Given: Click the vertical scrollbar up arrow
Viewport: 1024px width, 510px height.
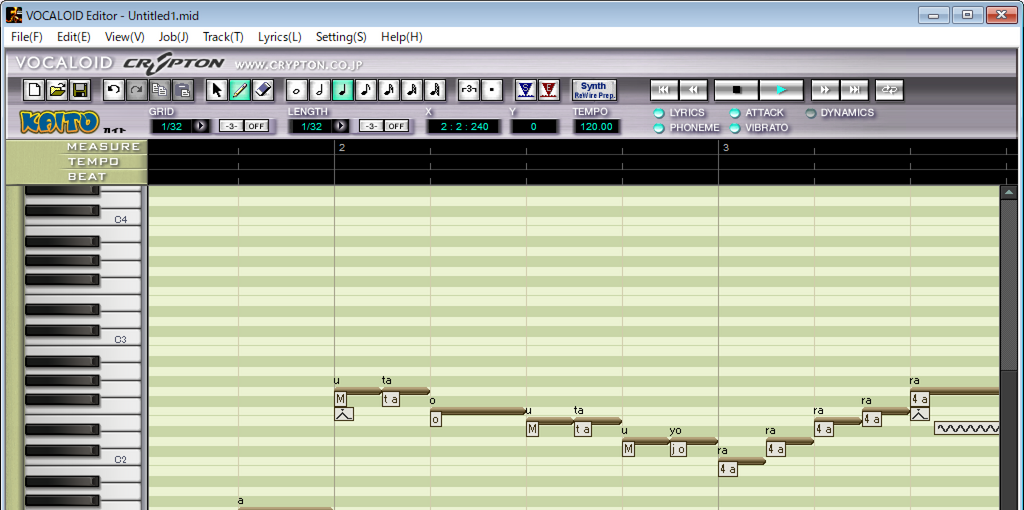Looking at the screenshot, I should tap(1009, 193).
